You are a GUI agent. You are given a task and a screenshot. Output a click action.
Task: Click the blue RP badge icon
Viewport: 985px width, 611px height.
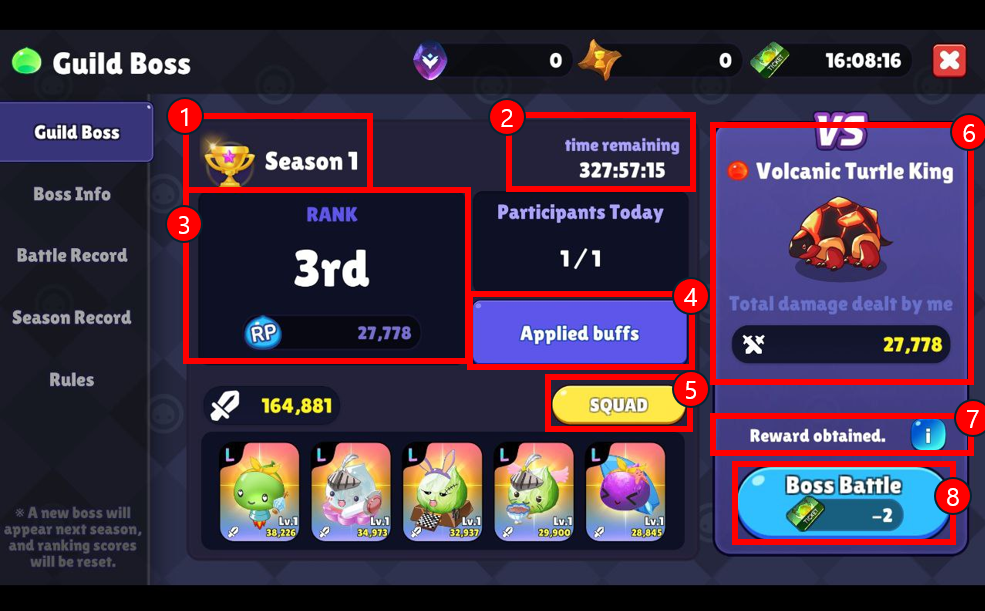tap(263, 332)
